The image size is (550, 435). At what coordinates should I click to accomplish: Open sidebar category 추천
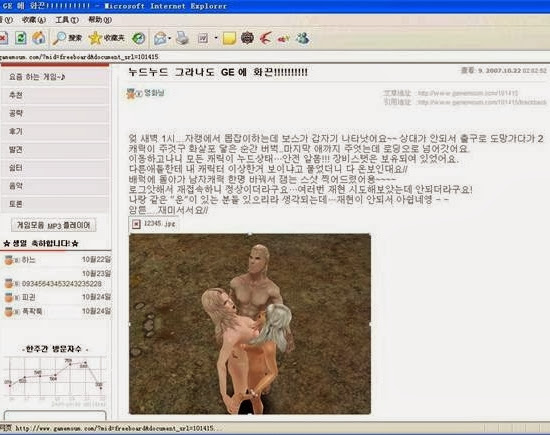[x=55, y=95]
